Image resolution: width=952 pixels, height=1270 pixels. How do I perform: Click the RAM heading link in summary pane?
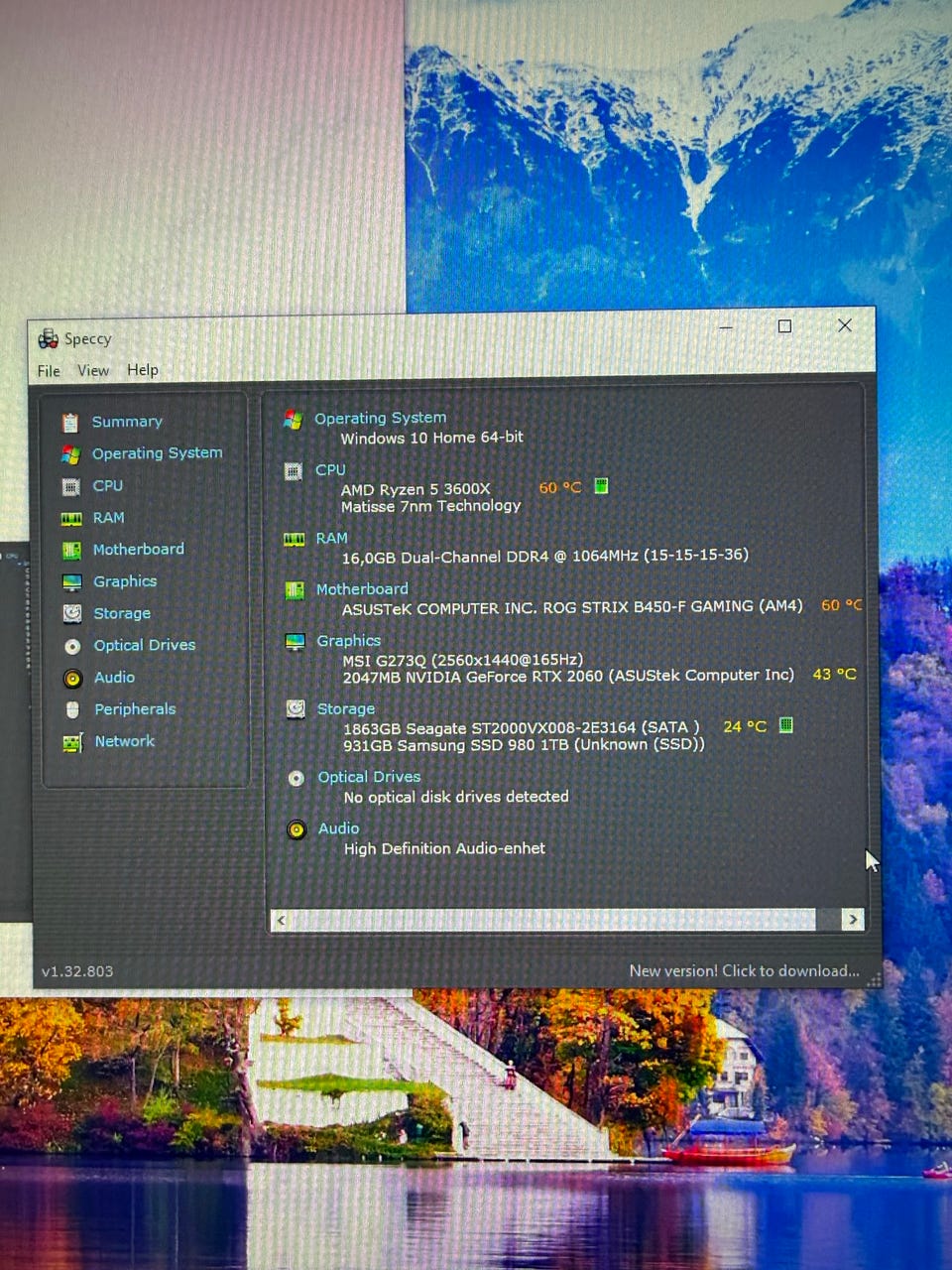click(x=332, y=539)
